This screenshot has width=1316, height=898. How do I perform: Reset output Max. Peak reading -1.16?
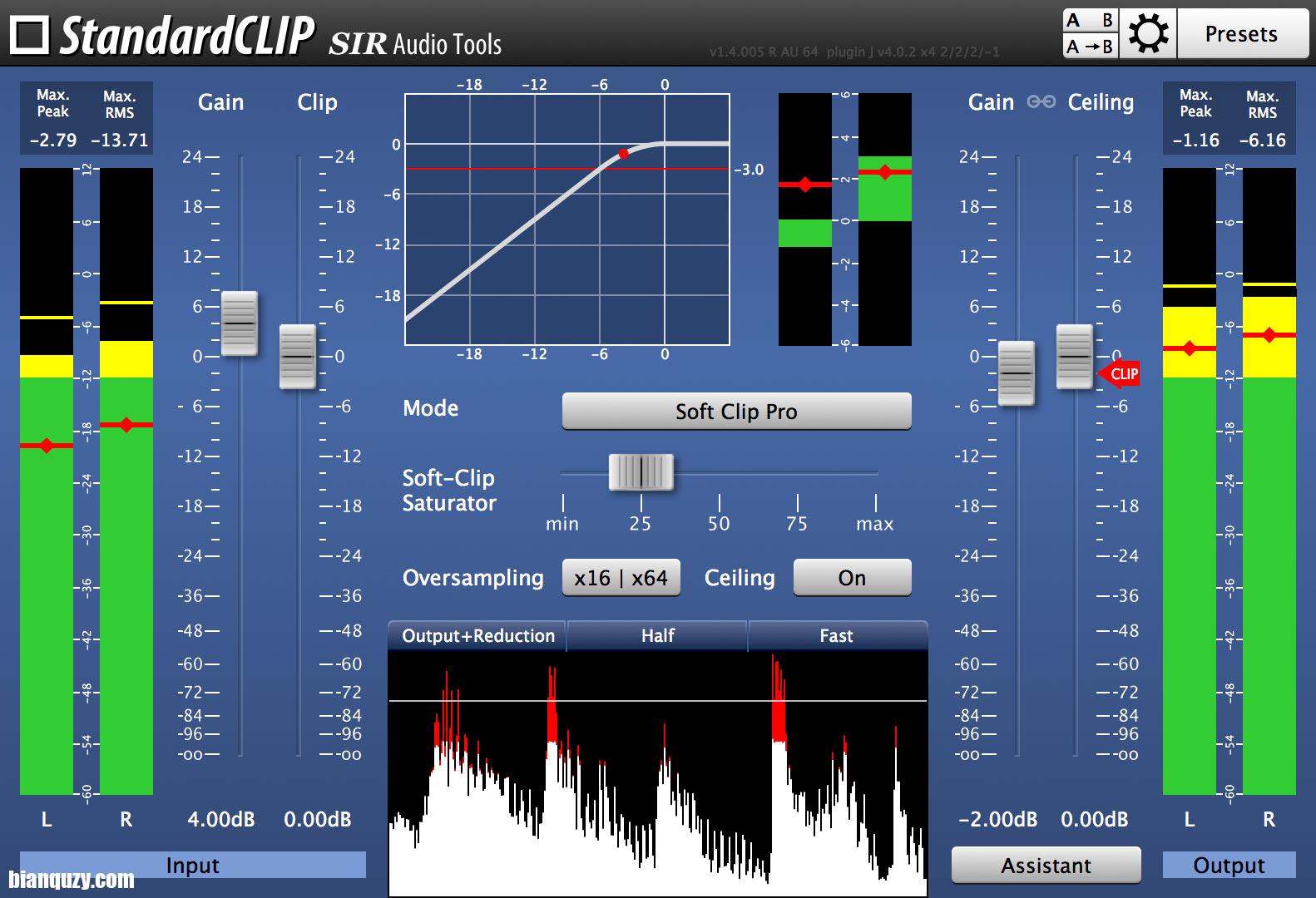point(1196,141)
